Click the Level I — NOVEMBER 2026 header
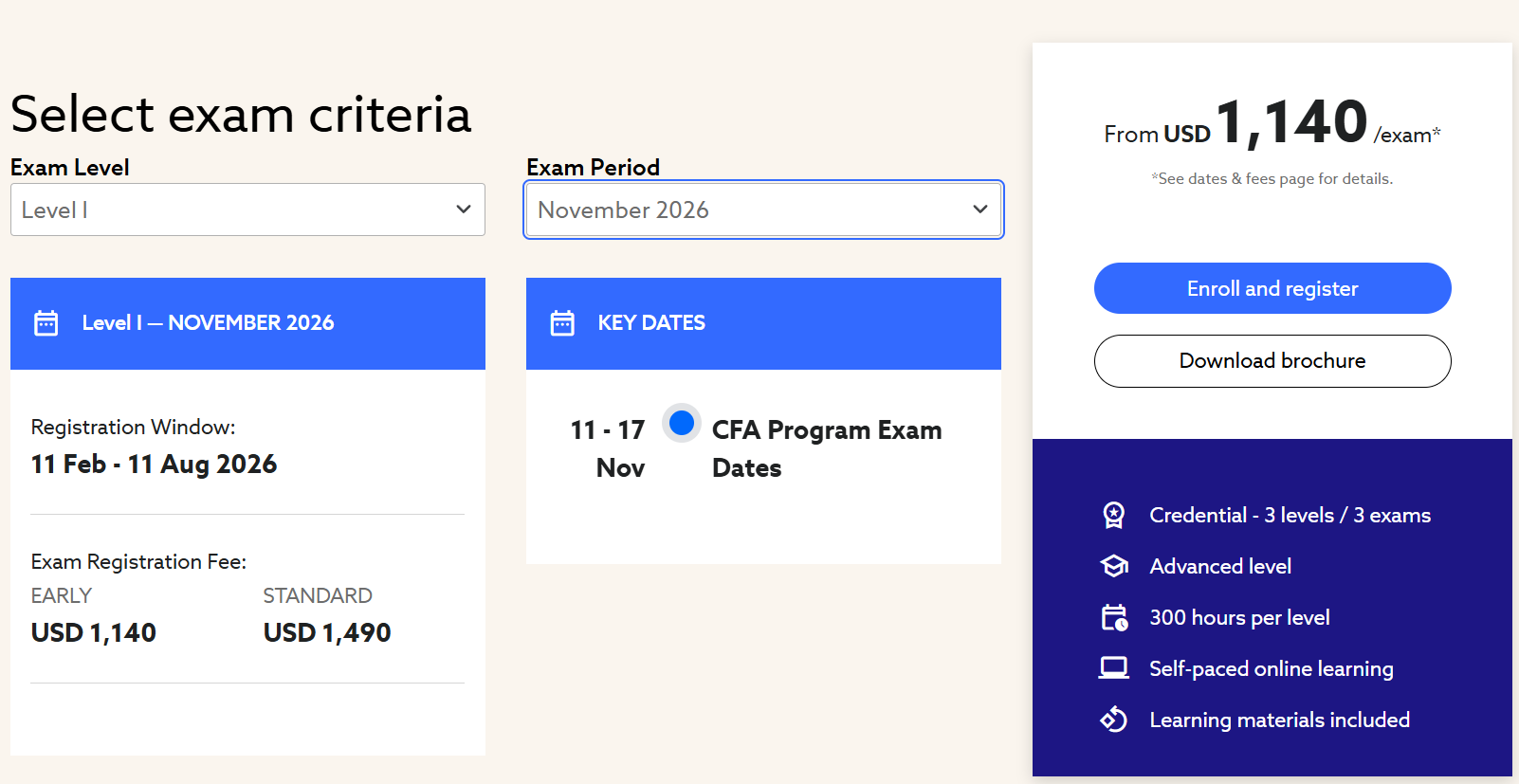Image resolution: width=1519 pixels, height=784 pixels. (208, 323)
